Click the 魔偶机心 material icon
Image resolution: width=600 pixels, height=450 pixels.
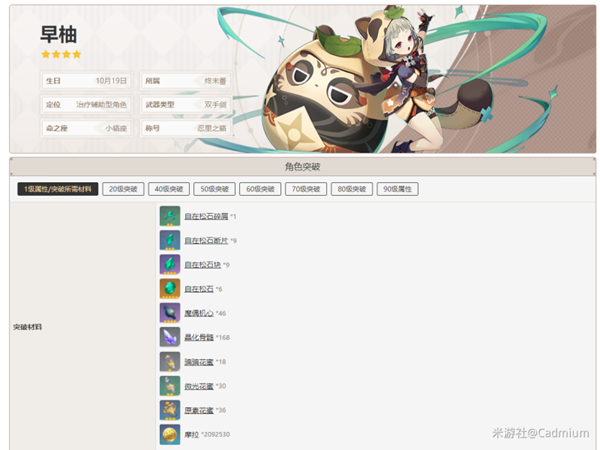point(169,313)
